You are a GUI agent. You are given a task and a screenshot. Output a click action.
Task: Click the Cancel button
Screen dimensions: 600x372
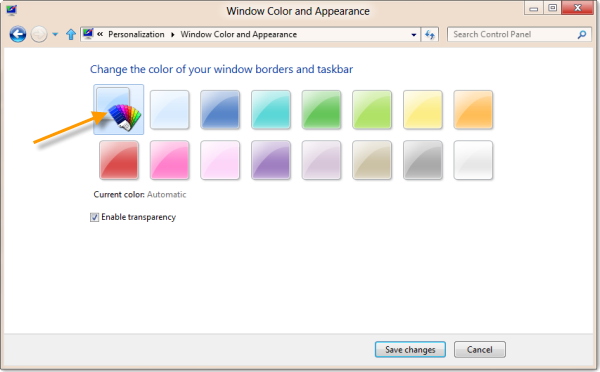pyautogui.click(x=479, y=349)
